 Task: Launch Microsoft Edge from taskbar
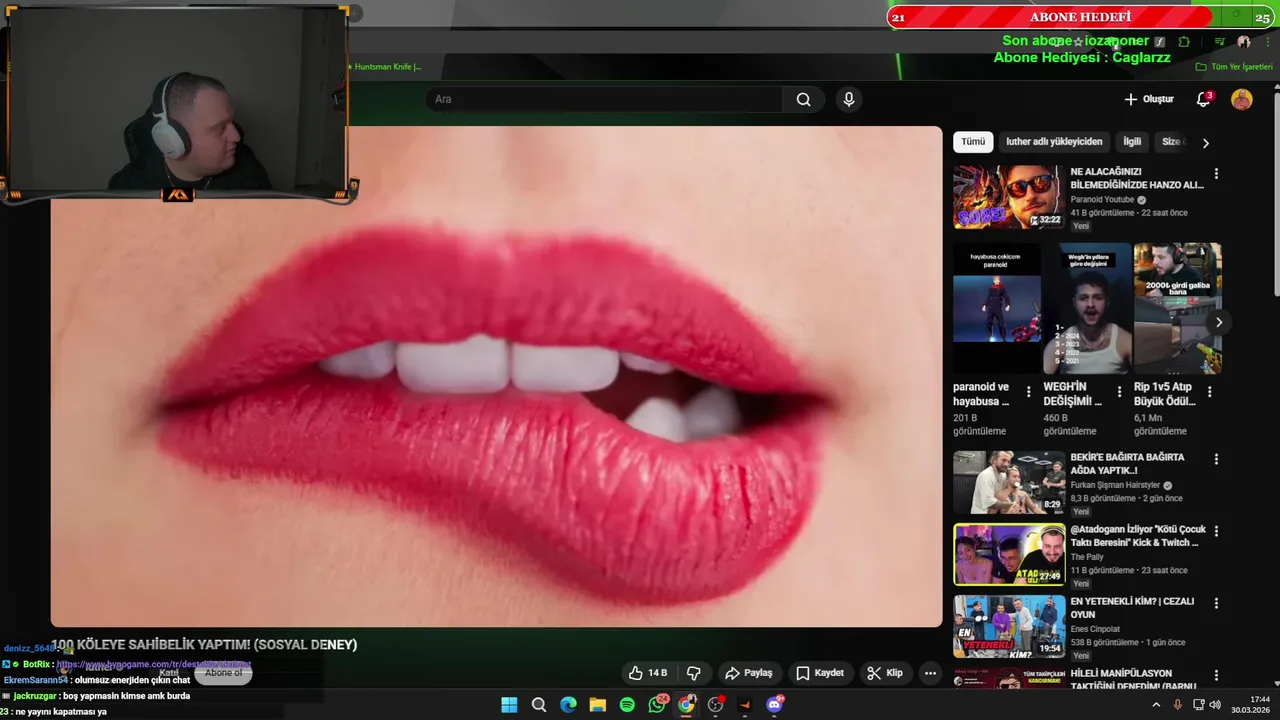(x=568, y=705)
